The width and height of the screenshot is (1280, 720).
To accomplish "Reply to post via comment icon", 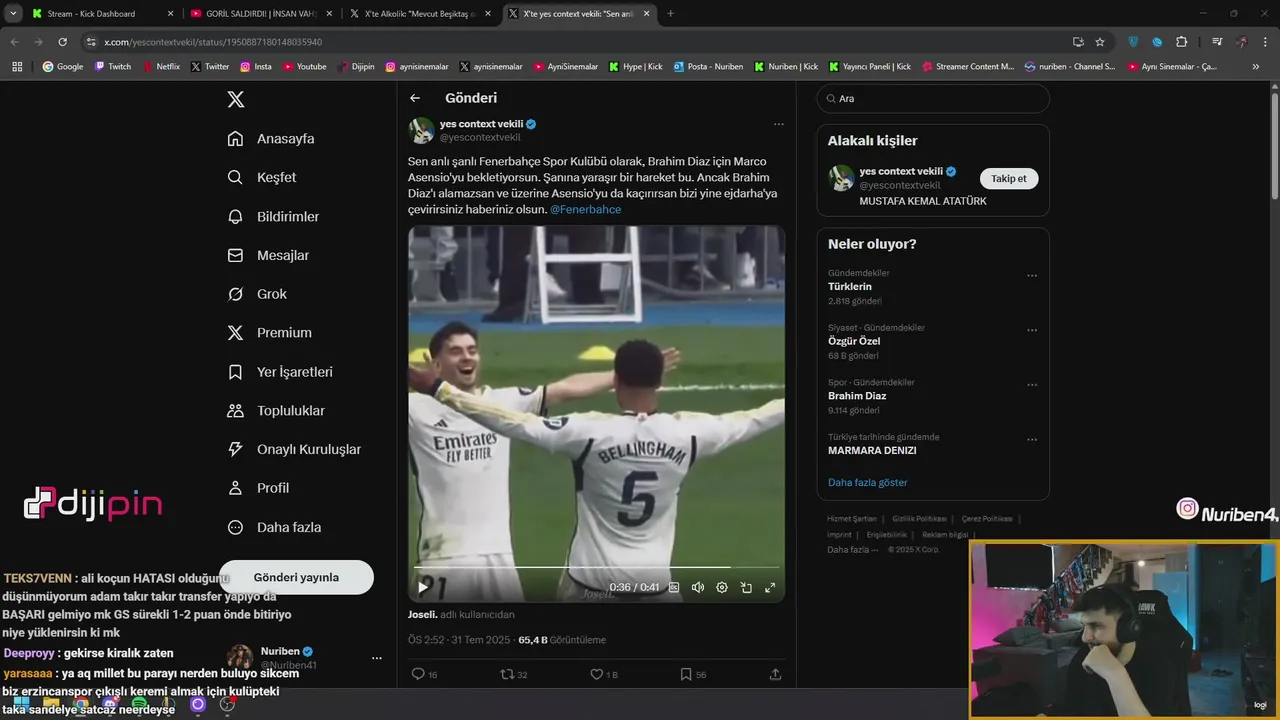I will coord(419,675).
